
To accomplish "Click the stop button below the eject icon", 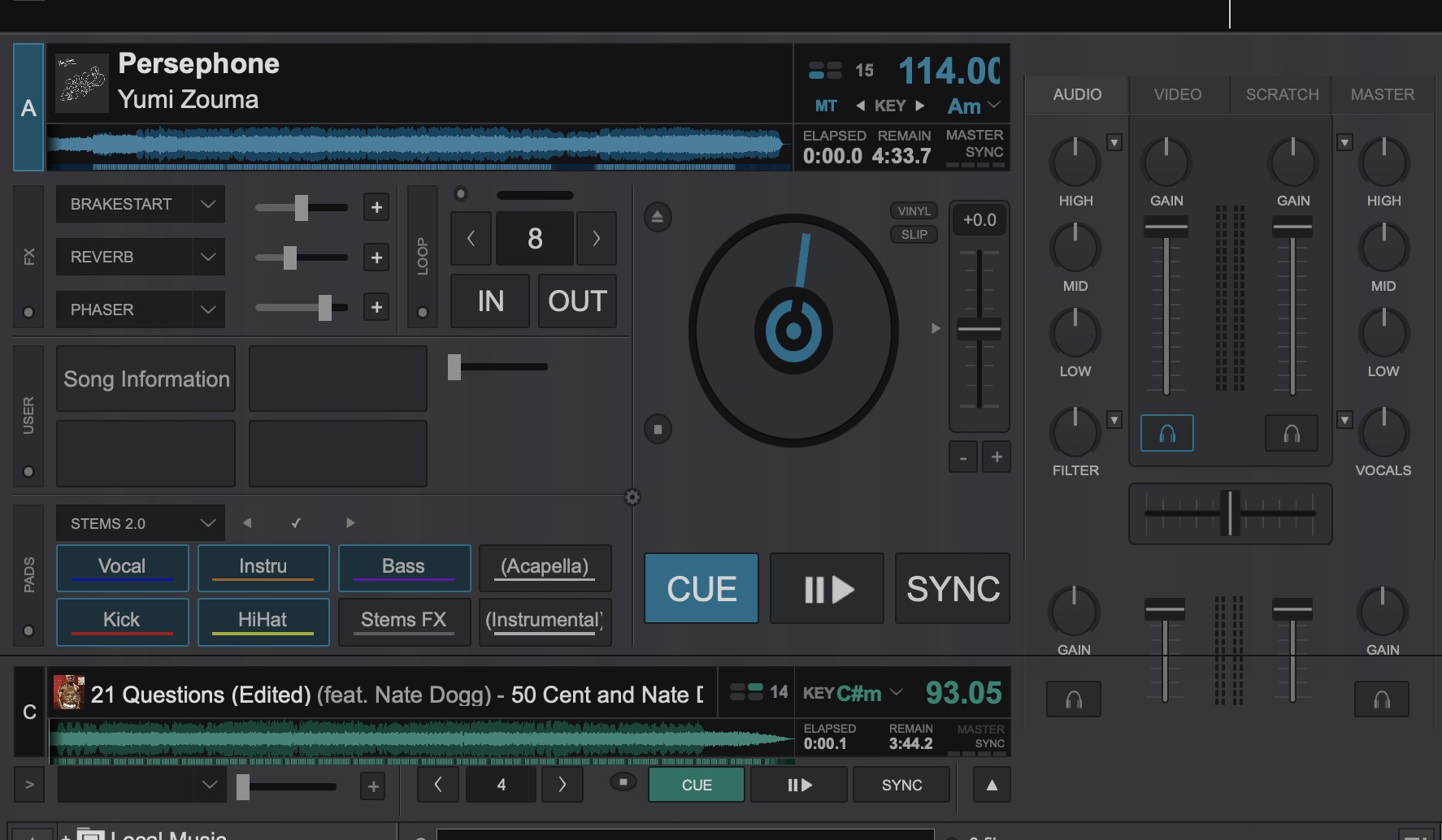I will click(x=658, y=429).
